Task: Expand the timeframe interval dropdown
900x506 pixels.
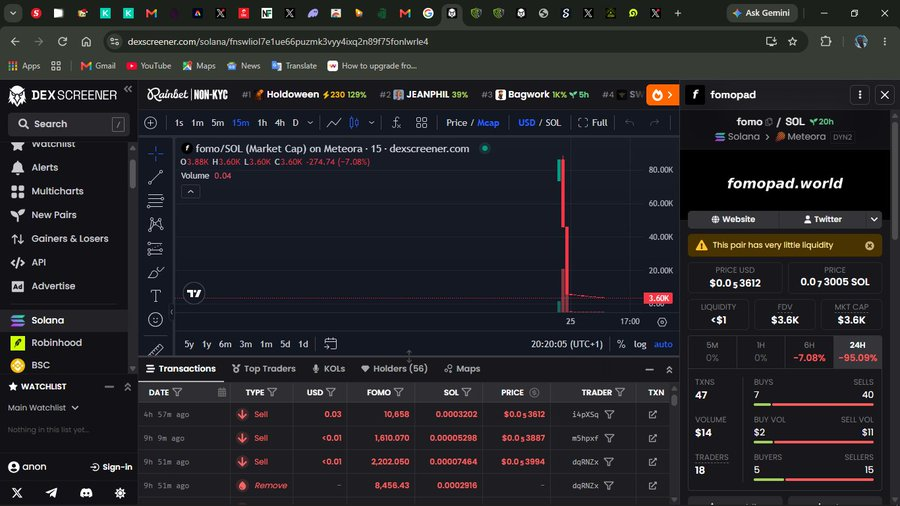Action: 310,123
